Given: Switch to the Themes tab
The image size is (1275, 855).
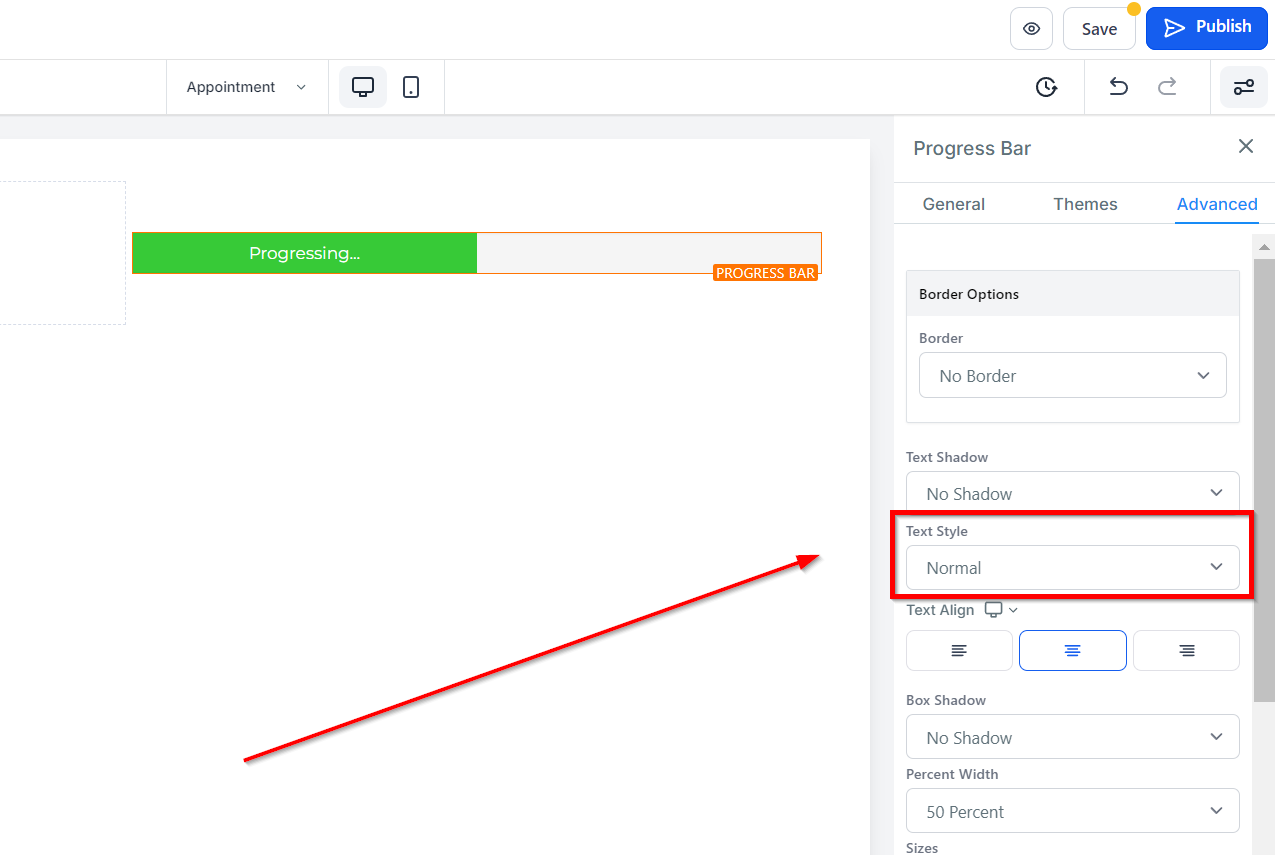Looking at the screenshot, I should pos(1085,204).
